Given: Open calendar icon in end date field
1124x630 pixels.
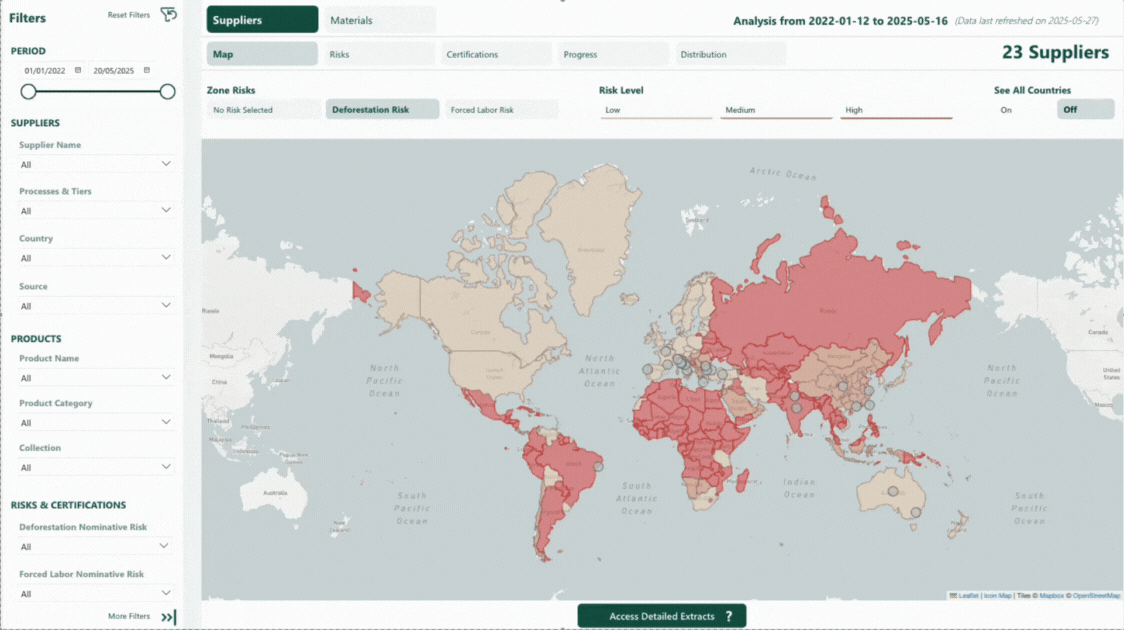Looking at the screenshot, I should click(x=147, y=70).
